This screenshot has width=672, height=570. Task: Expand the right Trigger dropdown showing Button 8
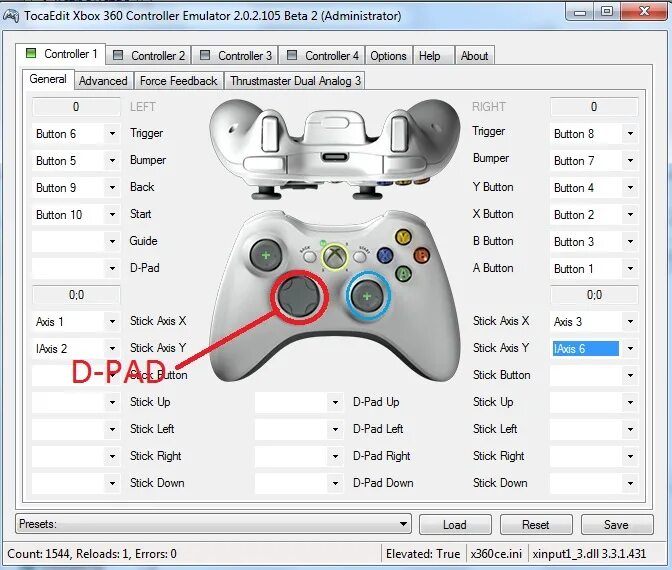[x=630, y=134]
